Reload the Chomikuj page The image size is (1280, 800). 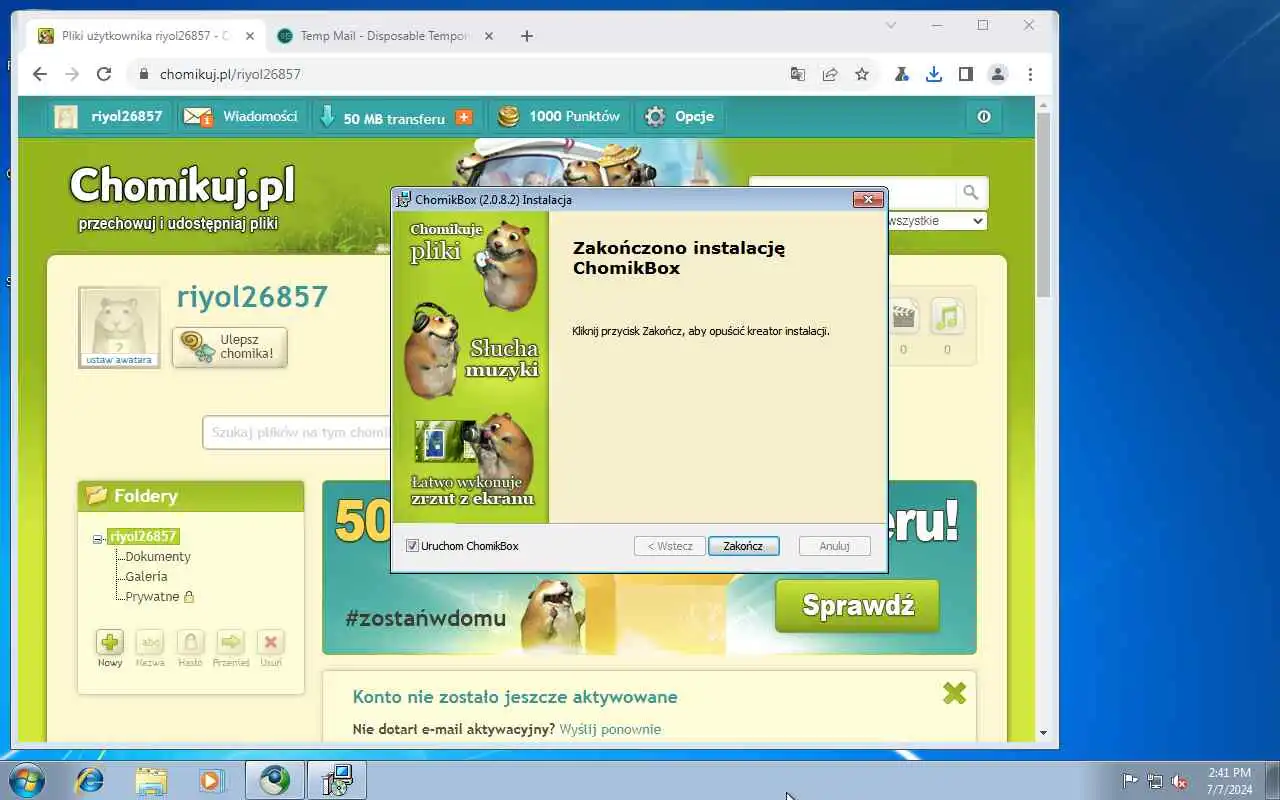tap(103, 74)
